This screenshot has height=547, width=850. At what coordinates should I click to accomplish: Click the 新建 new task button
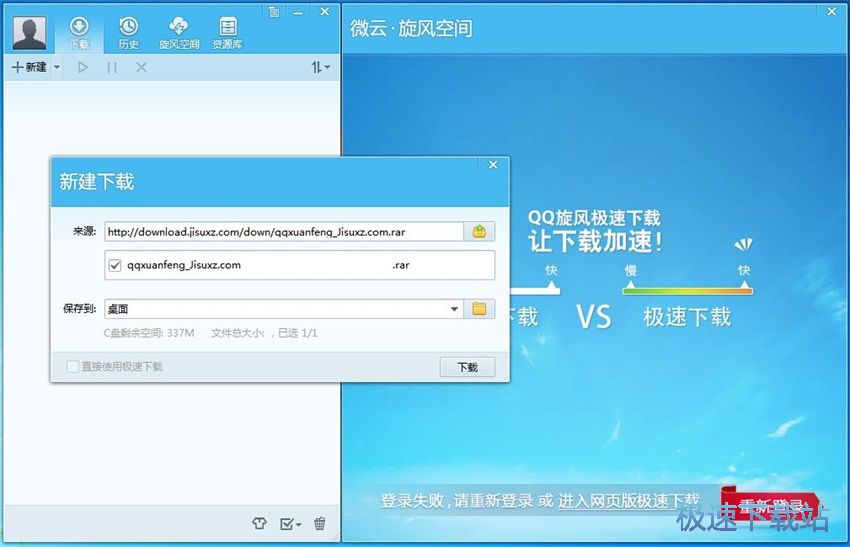pos(30,67)
